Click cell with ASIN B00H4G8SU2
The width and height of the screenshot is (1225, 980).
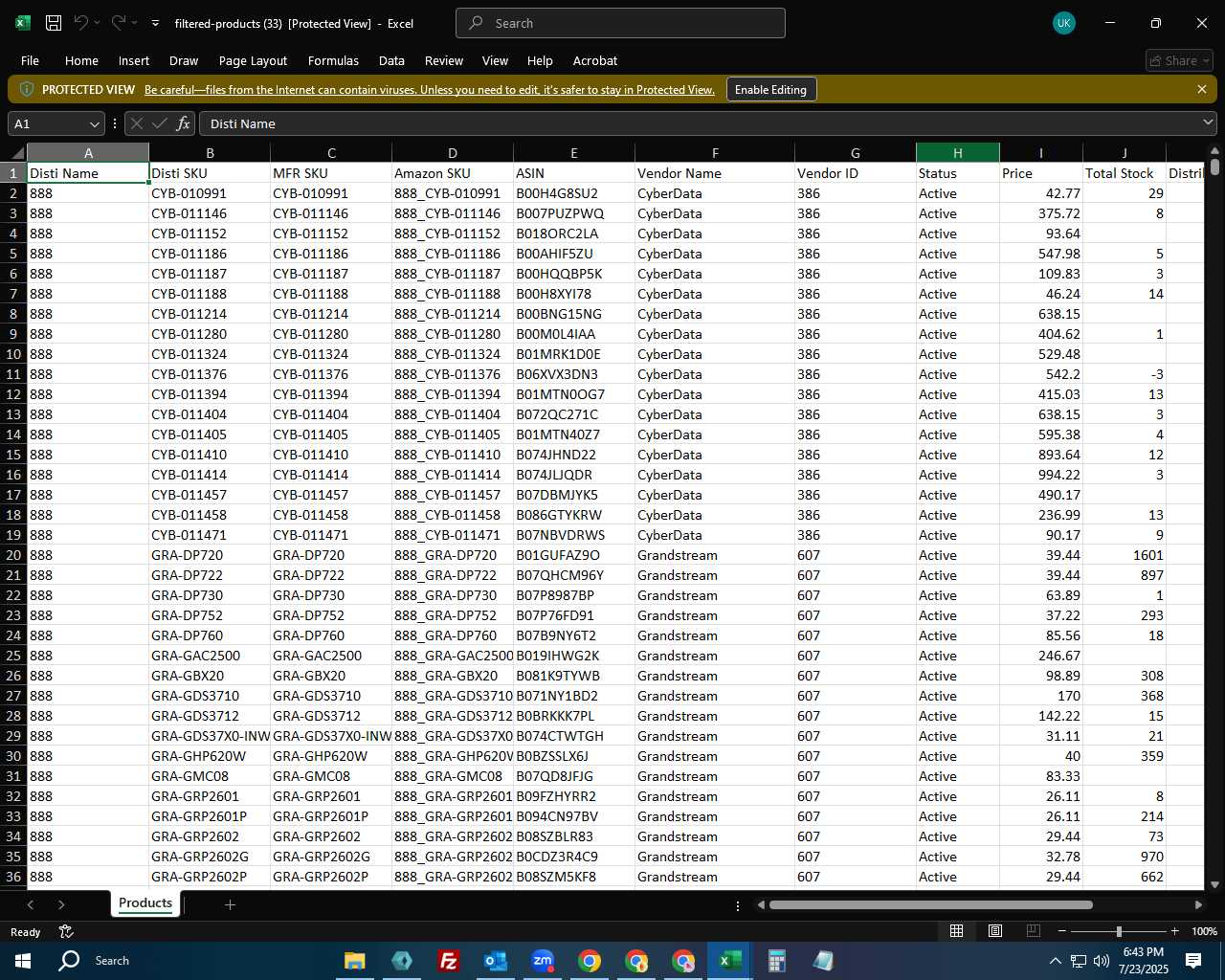tap(574, 193)
